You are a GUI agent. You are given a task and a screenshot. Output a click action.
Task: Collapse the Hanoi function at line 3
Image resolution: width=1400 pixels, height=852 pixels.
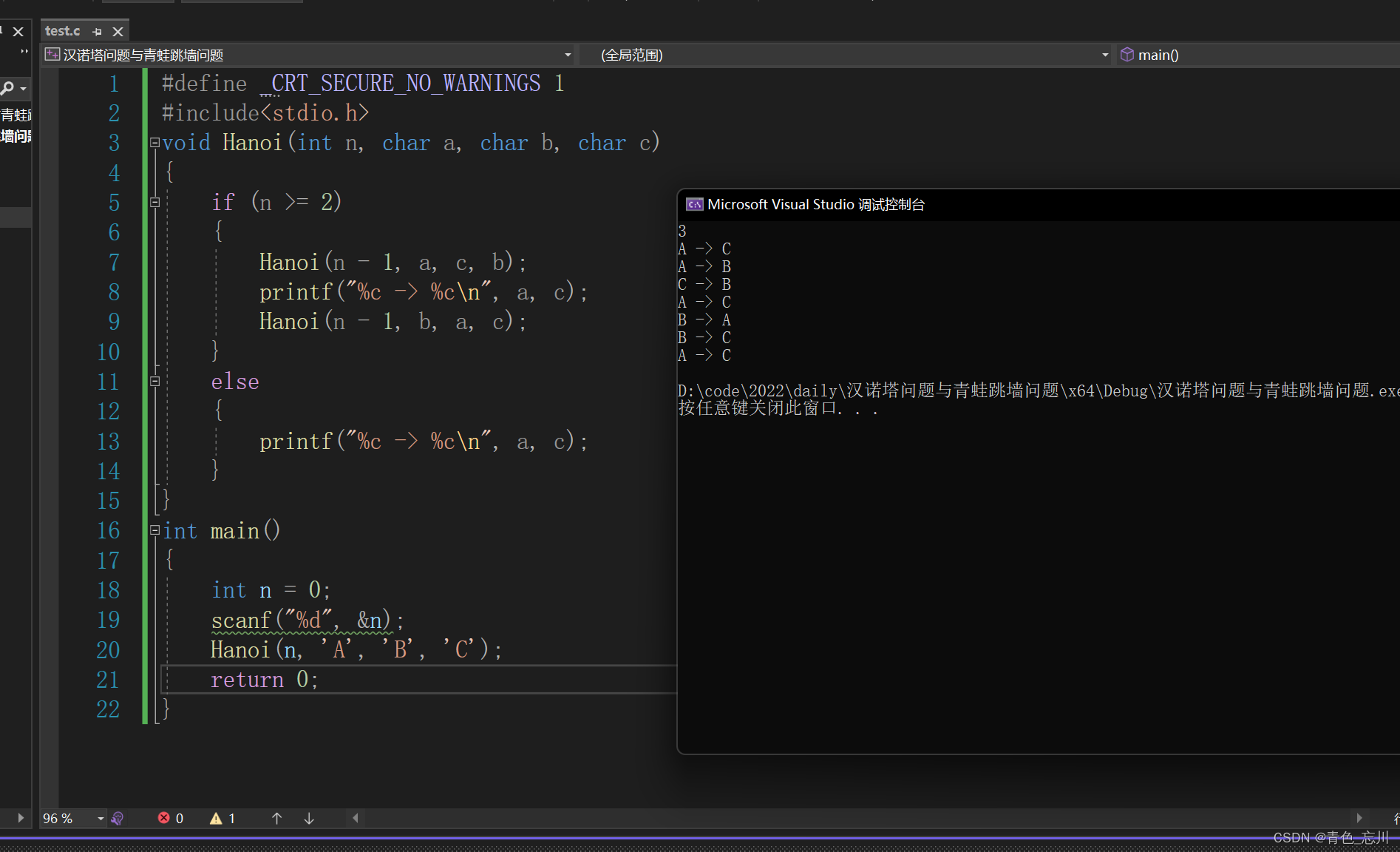(x=154, y=142)
